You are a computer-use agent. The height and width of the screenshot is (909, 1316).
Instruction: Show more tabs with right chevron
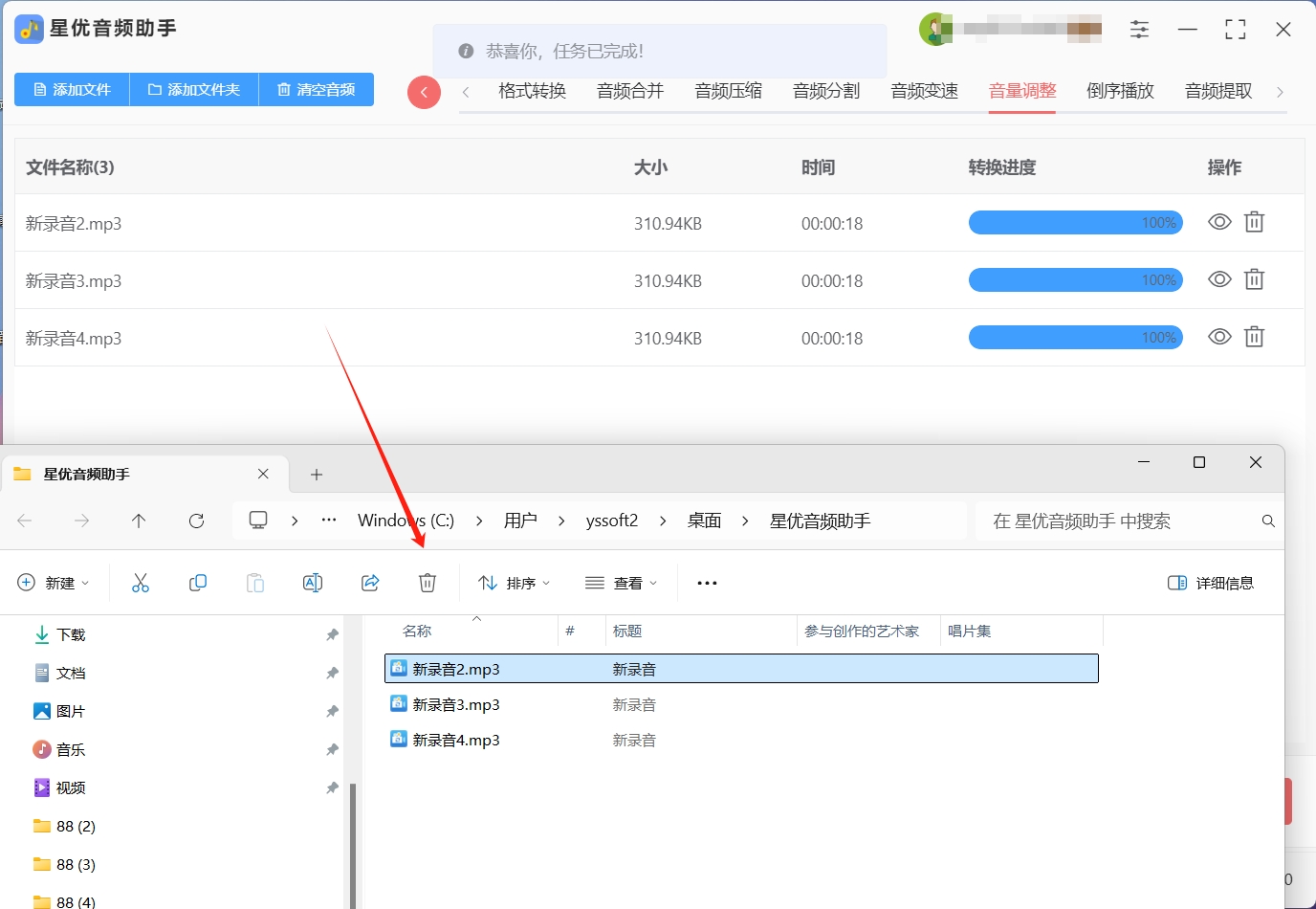[x=1280, y=92]
